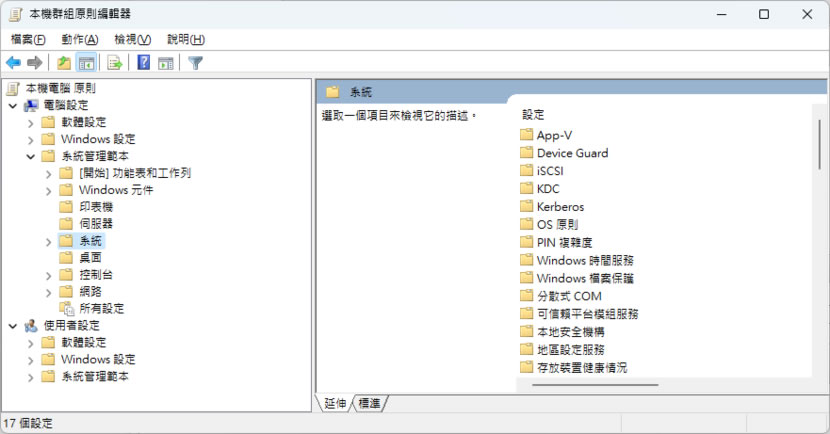Toggle the Show/Hide Action Pane icon
830x434 pixels.
click(165, 63)
